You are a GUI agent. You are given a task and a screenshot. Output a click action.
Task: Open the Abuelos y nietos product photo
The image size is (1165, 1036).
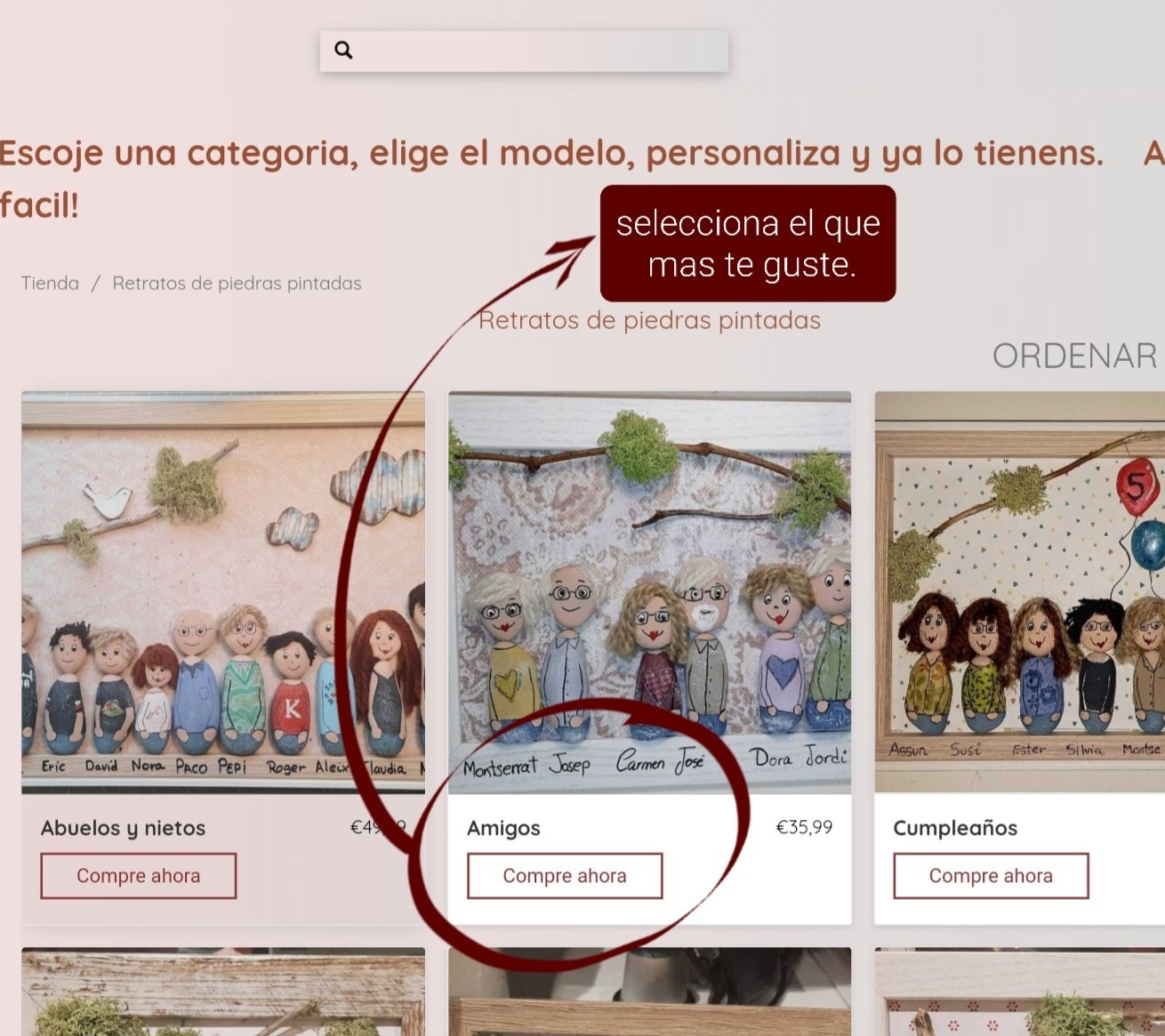coord(223,592)
